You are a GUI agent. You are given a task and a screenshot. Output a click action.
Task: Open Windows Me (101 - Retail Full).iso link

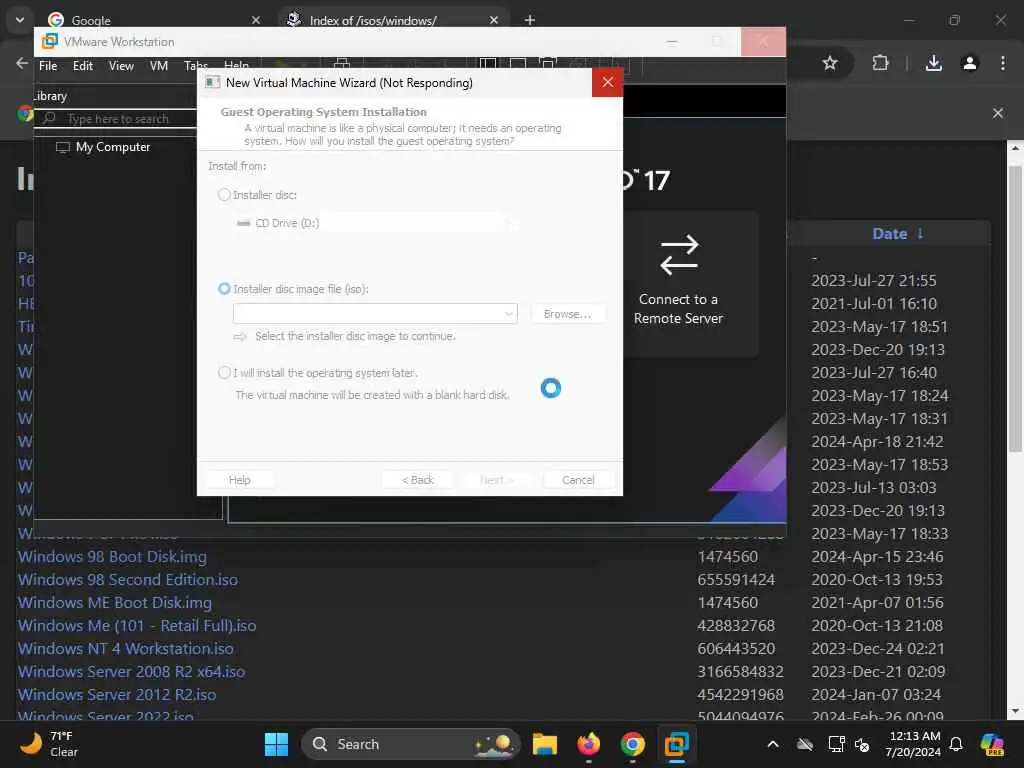coord(137,626)
